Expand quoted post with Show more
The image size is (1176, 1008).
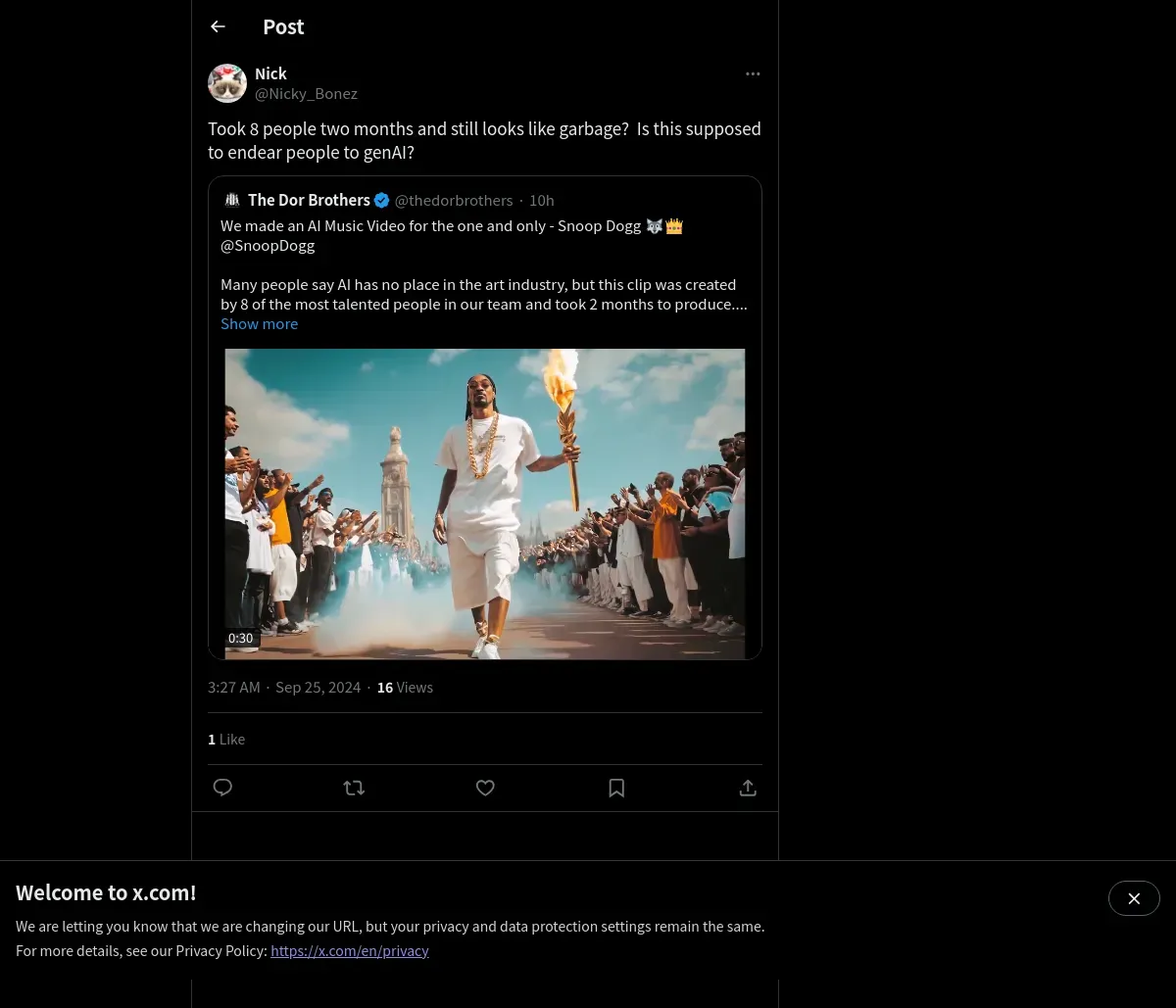click(259, 324)
